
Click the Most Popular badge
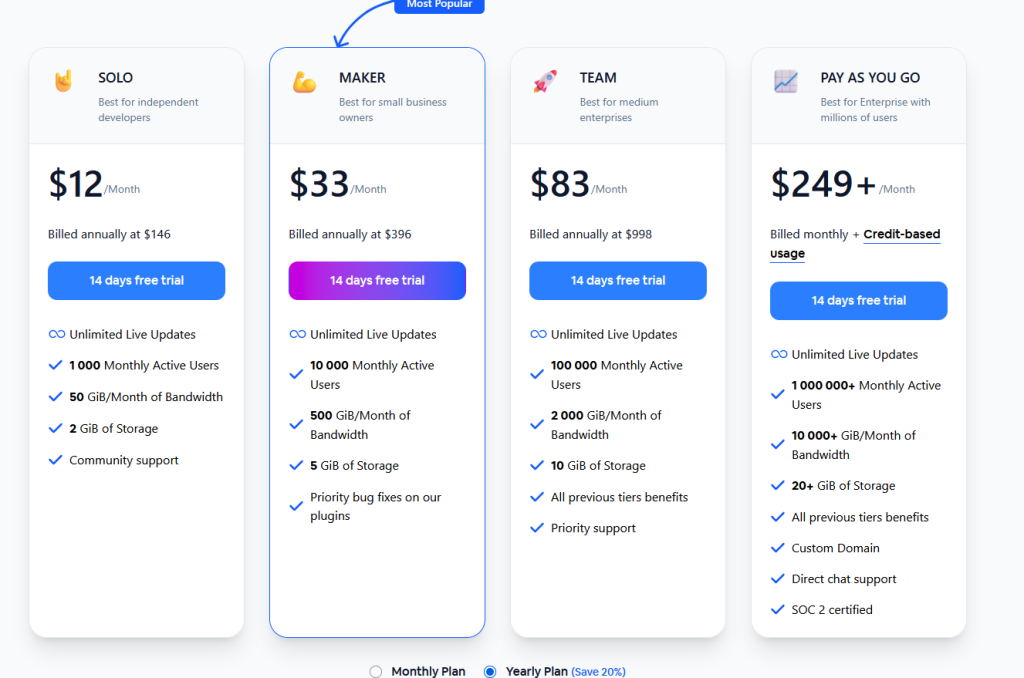click(439, 5)
